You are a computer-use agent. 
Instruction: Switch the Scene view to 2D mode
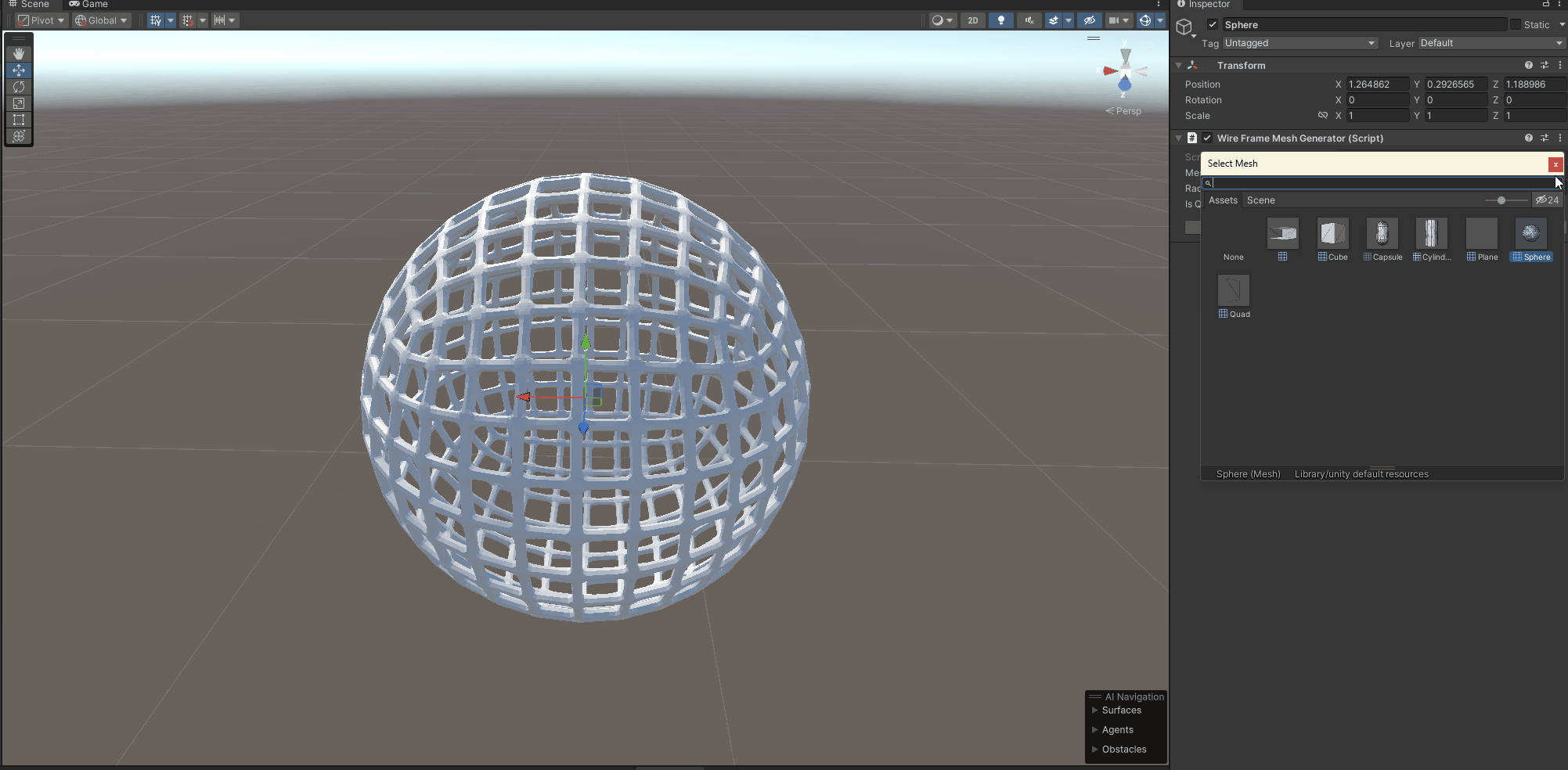[x=972, y=20]
